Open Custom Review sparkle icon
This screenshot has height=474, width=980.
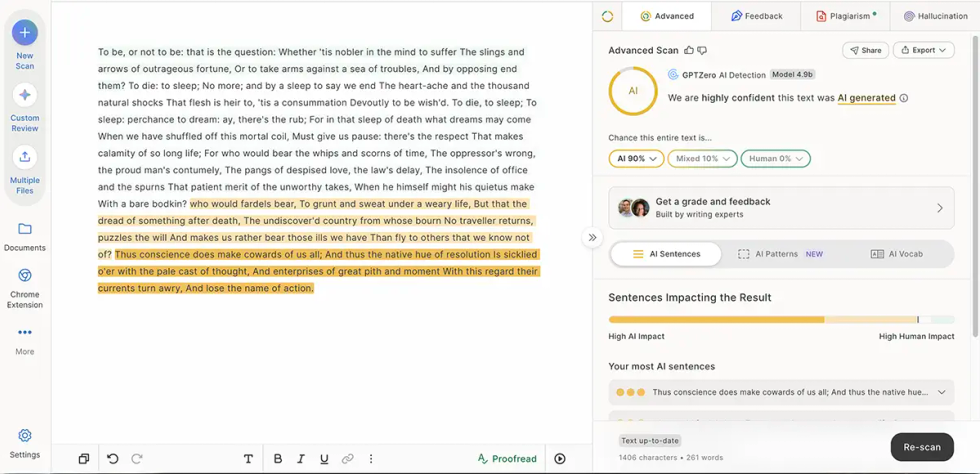coord(24,95)
